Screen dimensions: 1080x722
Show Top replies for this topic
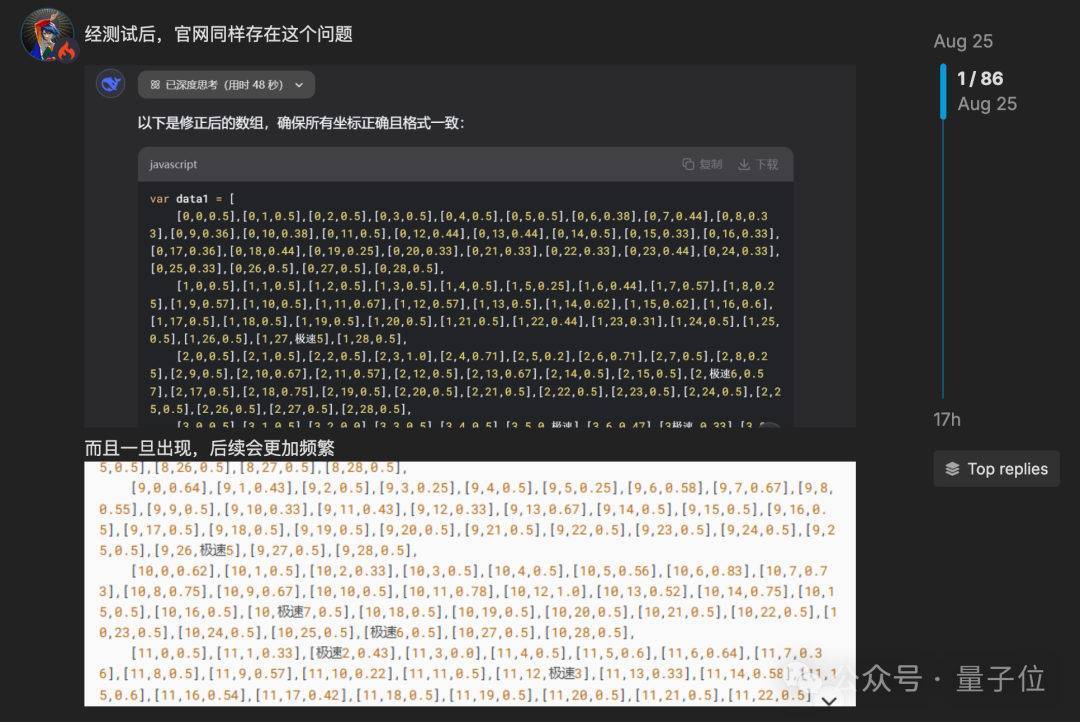click(x=996, y=469)
